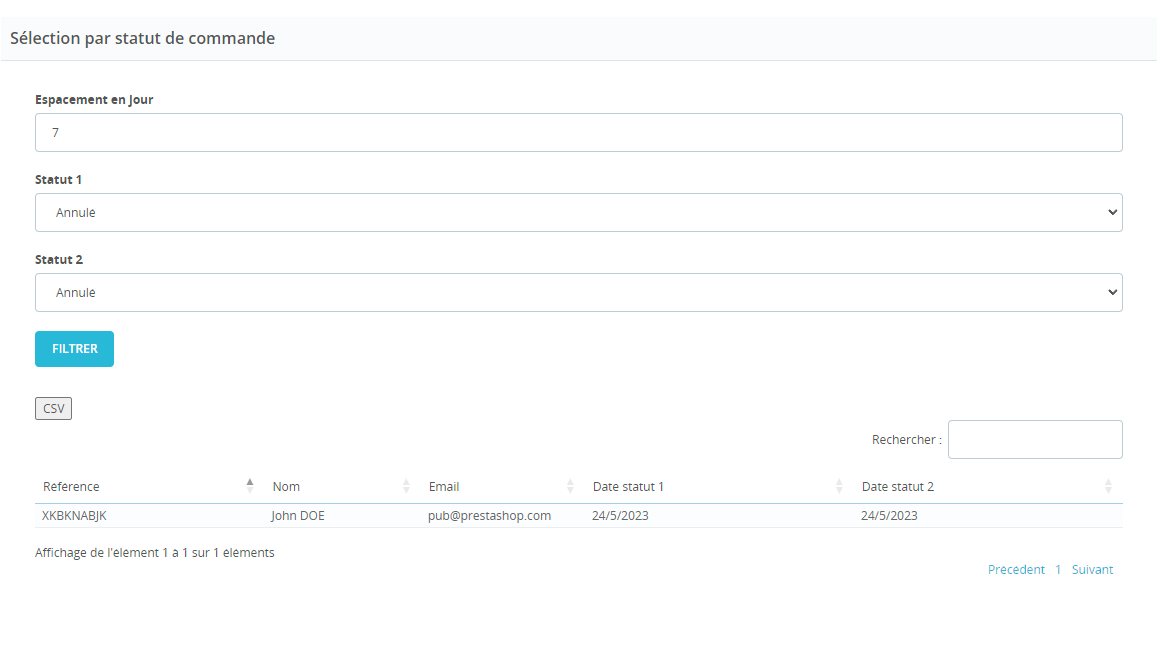Click order reference XKBKNABJK
The width and height of the screenshot is (1157, 648).
click(x=75, y=516)
